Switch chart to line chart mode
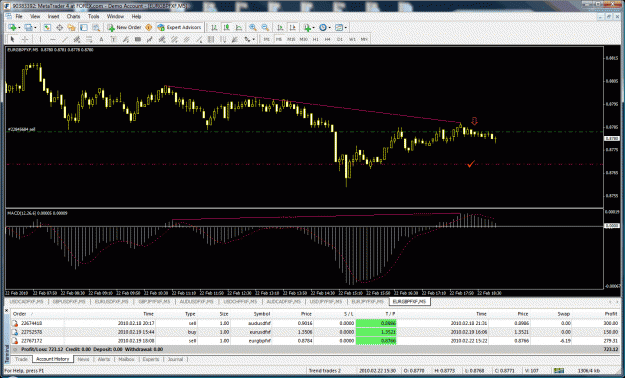625x378 pixels. click(x=238, y=28)
